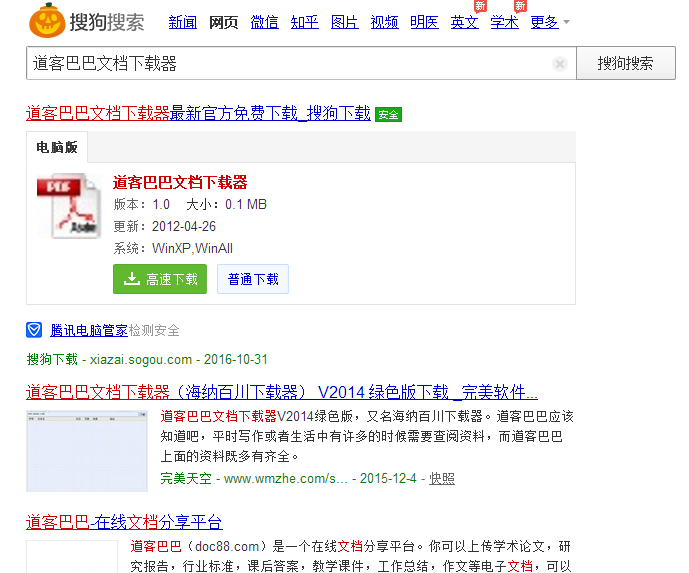Screen dimensions: 689x573
Task: Click the 检测安全 status text
Action: coord(154,330)
